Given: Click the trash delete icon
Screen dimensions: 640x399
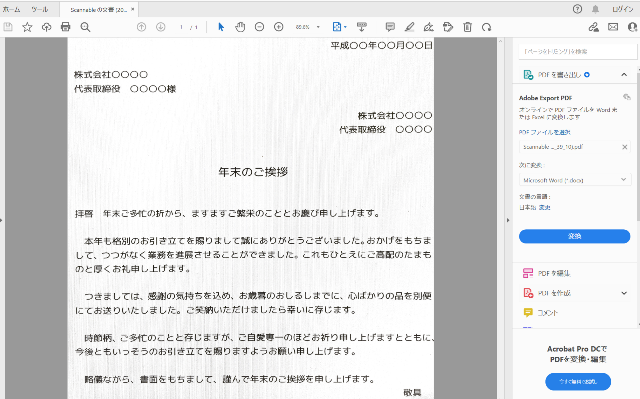Looking at the screenshot, I should (467, 27).
